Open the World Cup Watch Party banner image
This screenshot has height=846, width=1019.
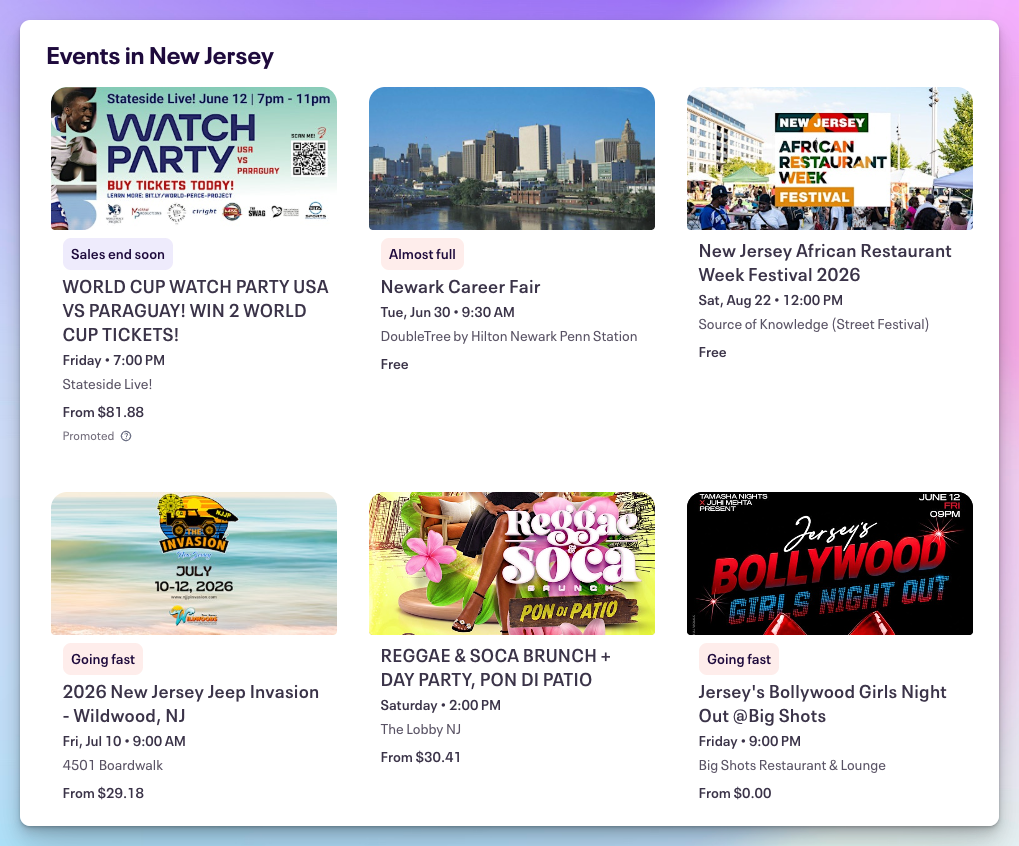click(194, 159)
